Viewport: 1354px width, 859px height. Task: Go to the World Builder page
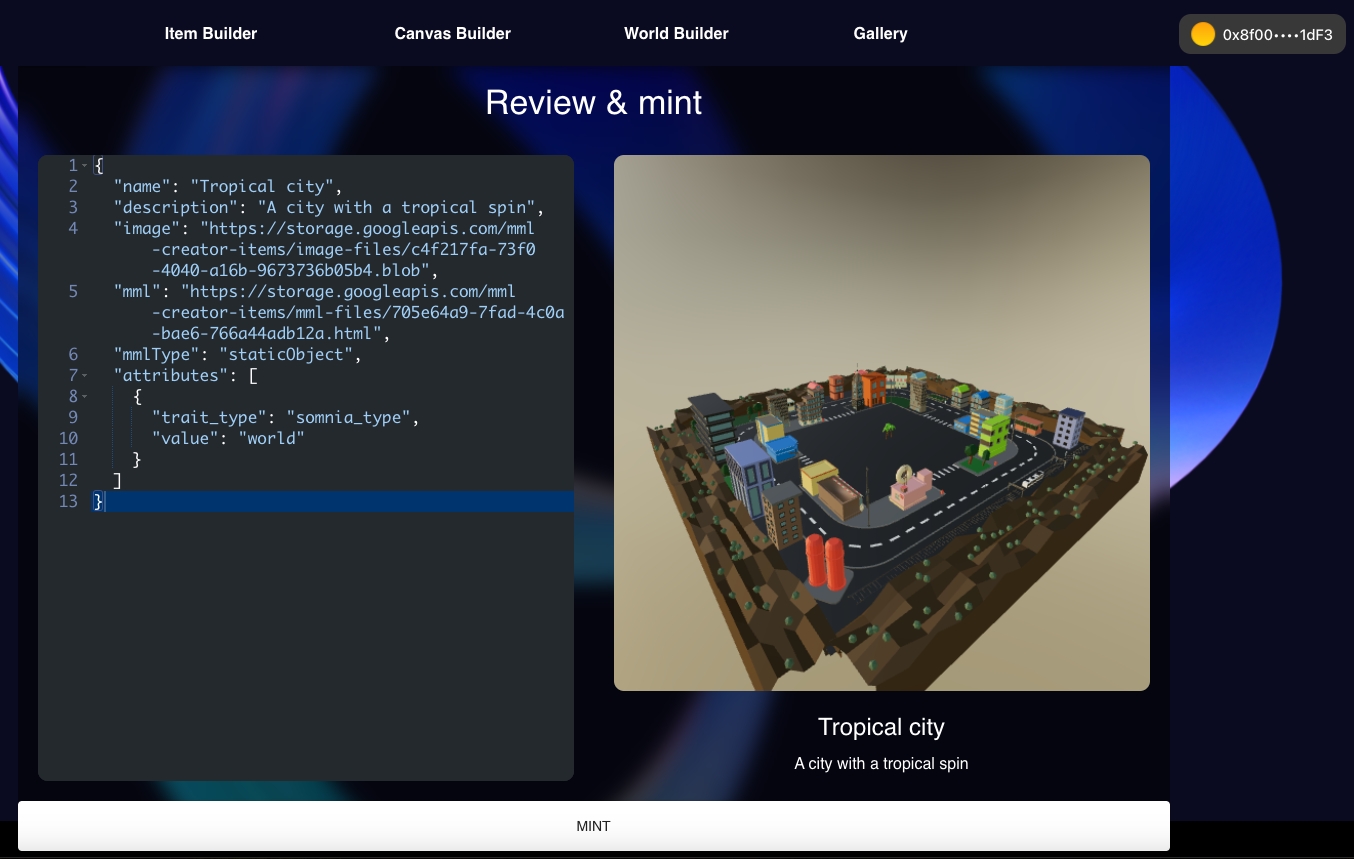pyautogui.click(x=676, y=34)
